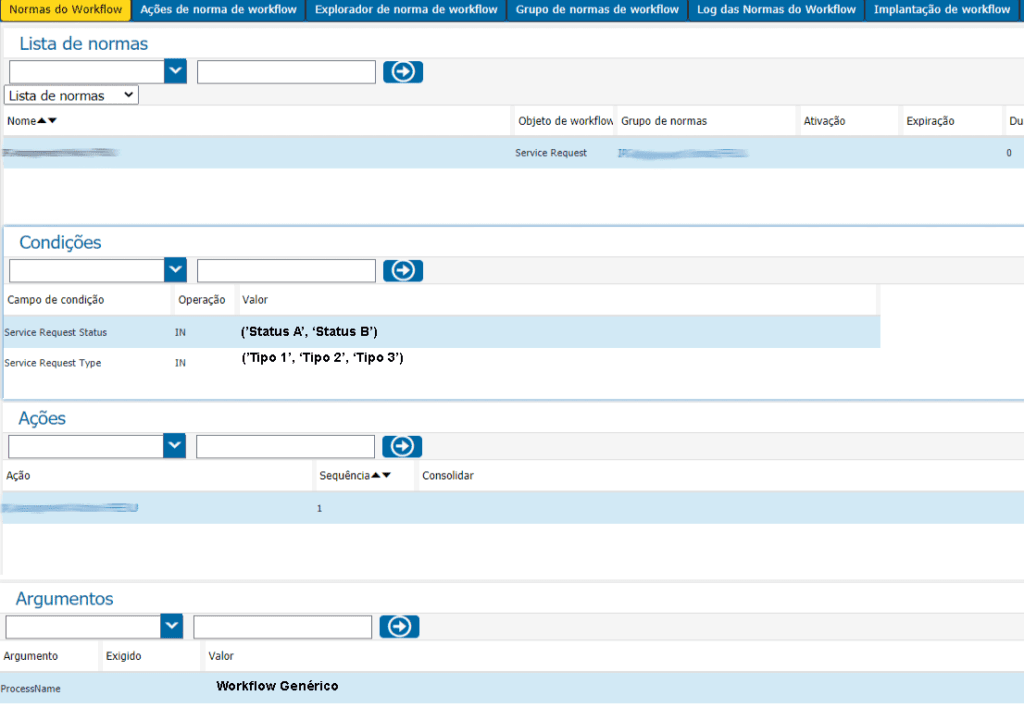Click the Consolidar column header

(x=447, y=475)
